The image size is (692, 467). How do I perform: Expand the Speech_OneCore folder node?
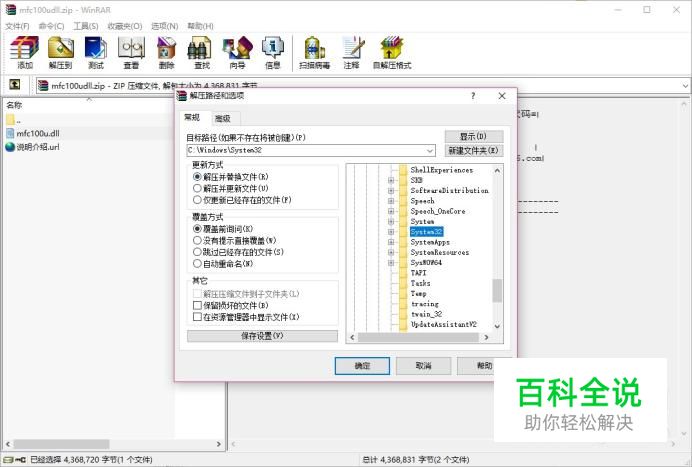coord(391,211)
